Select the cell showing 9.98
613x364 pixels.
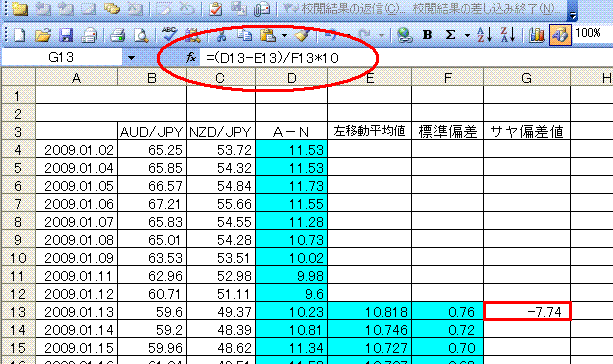tap(292, 276)
